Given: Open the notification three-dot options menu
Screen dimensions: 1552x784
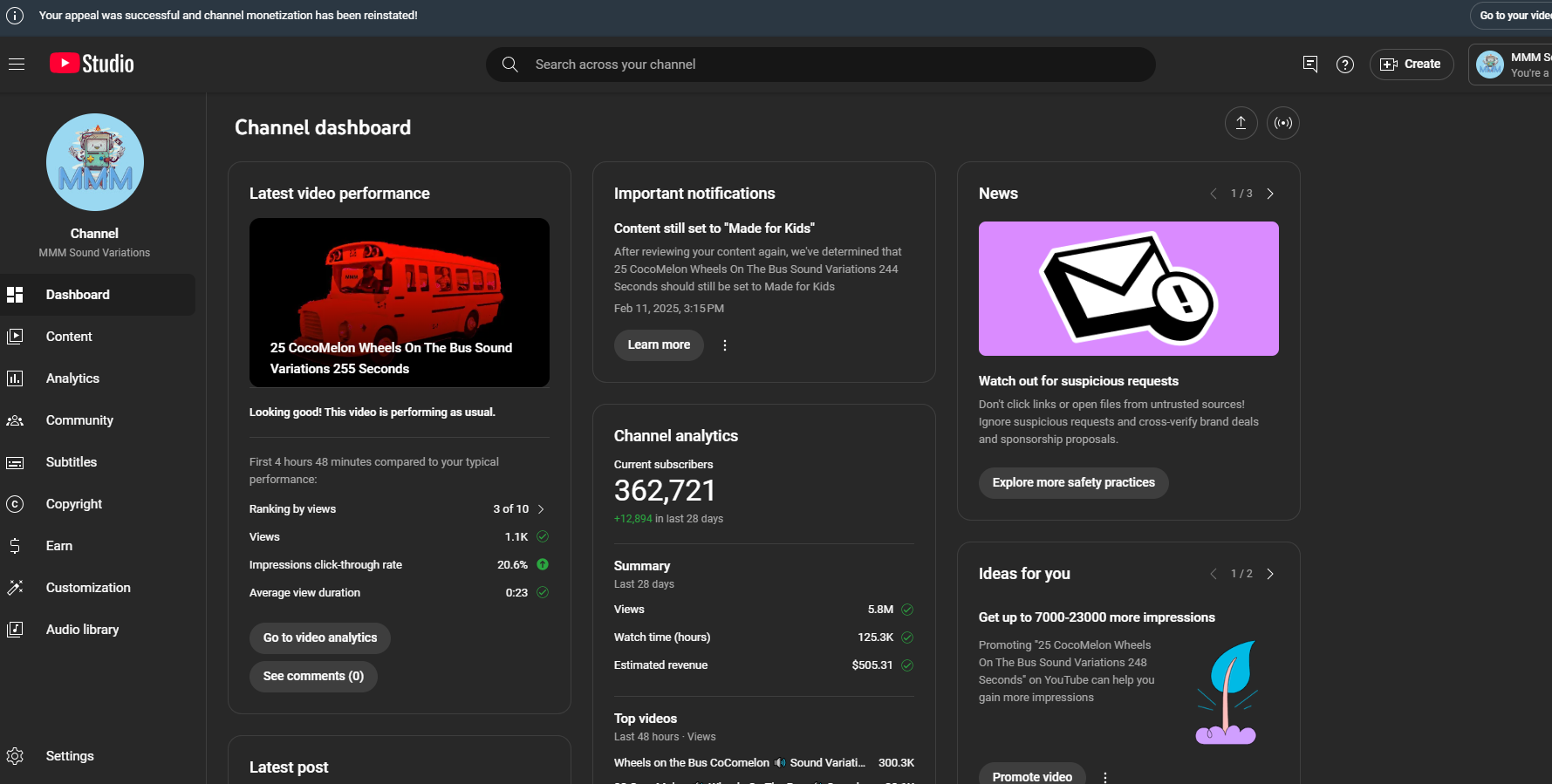Looking at the screenshot, I should coord(725,345).
